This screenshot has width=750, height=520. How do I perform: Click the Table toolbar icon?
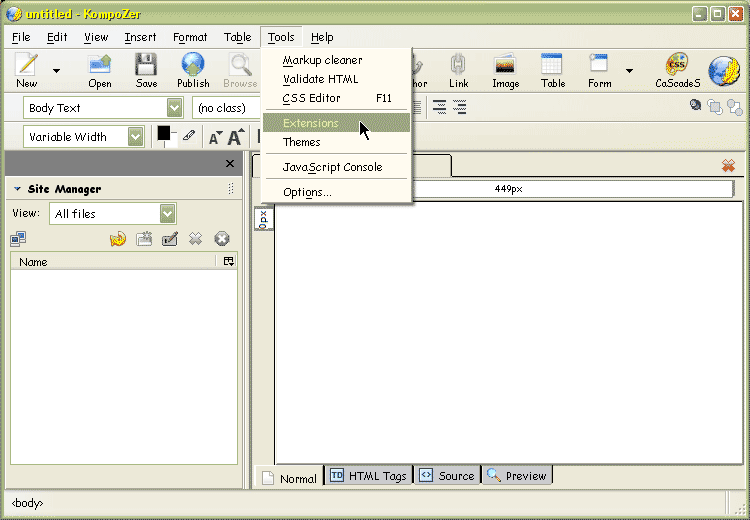[553, 70]
